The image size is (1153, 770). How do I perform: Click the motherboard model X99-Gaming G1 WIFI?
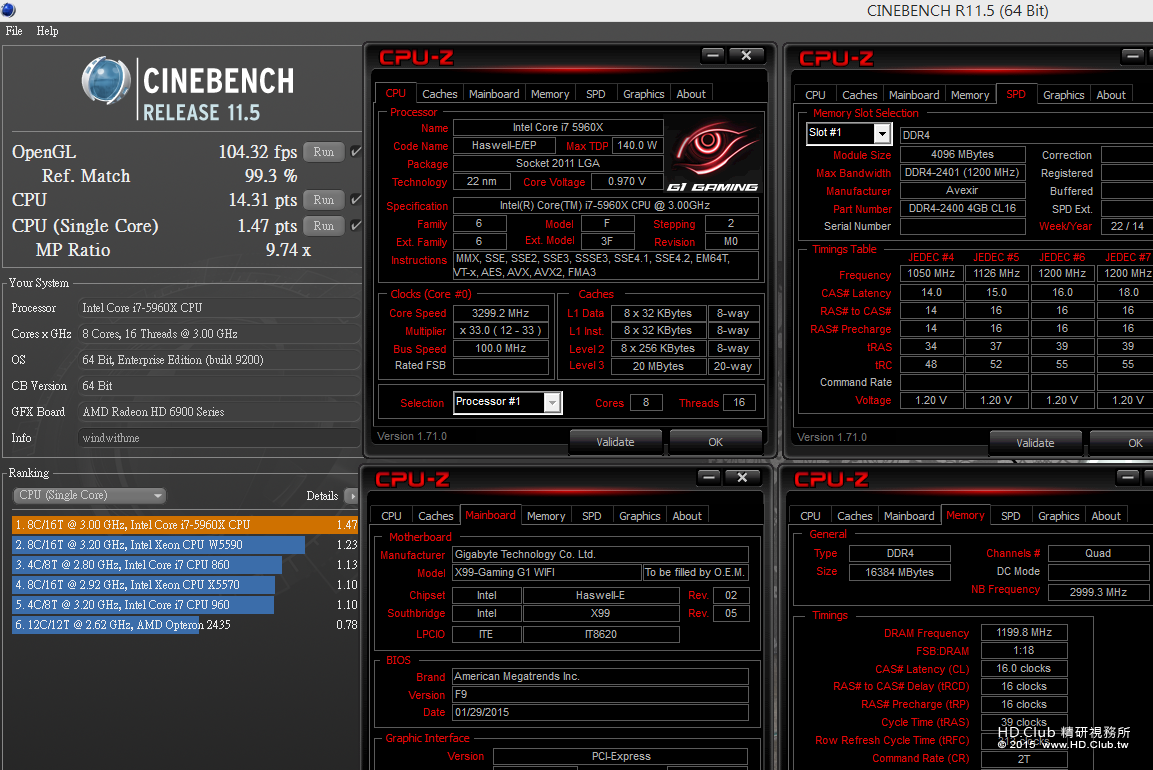tap(547, 572)
